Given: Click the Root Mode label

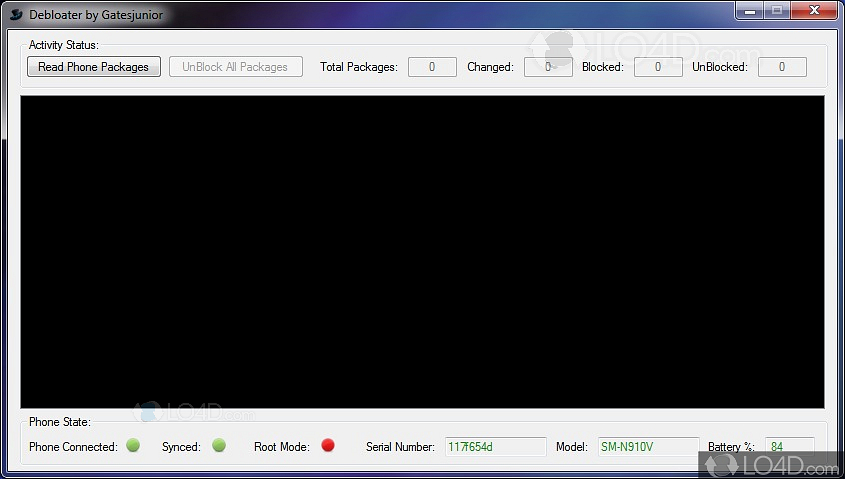Looking at the screenshot, I should (x=282, y=447).
